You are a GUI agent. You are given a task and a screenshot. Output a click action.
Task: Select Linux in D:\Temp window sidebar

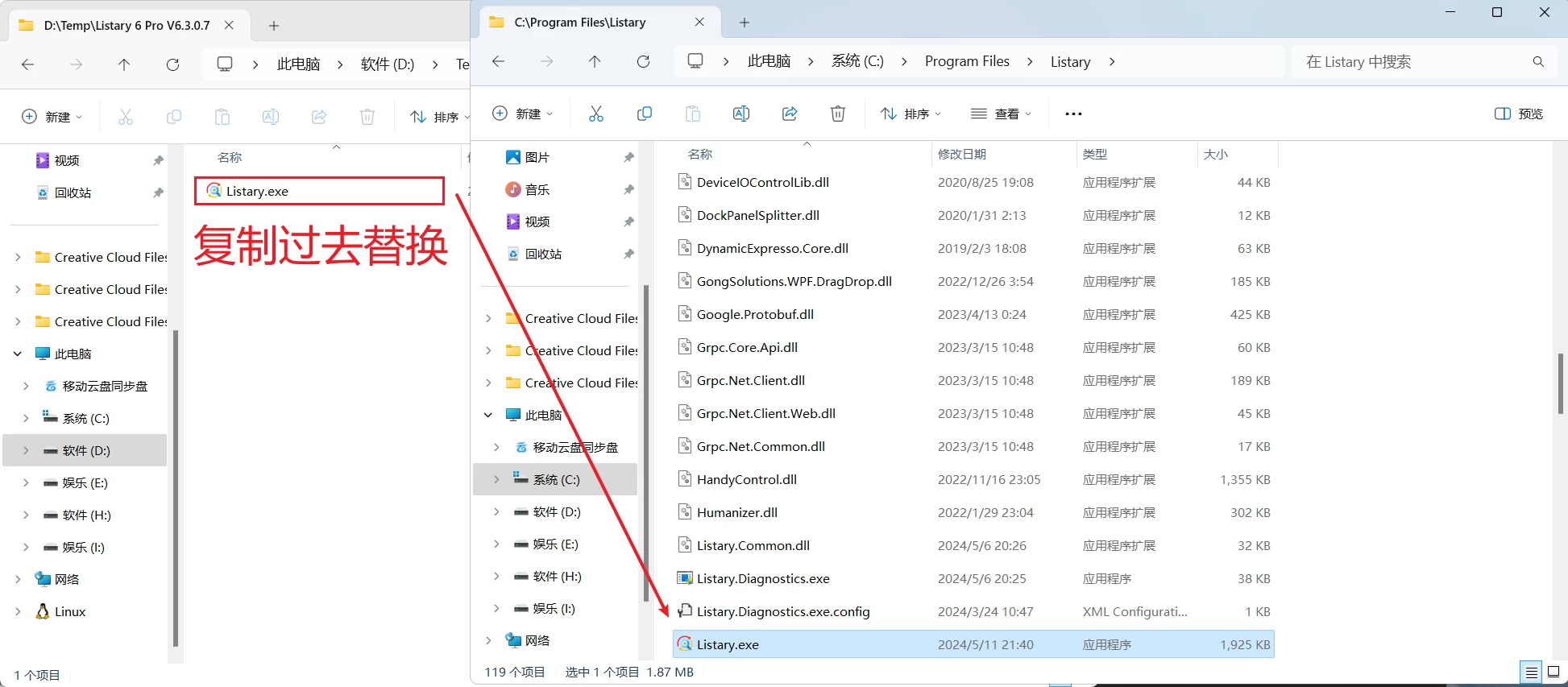click(69, 611)
